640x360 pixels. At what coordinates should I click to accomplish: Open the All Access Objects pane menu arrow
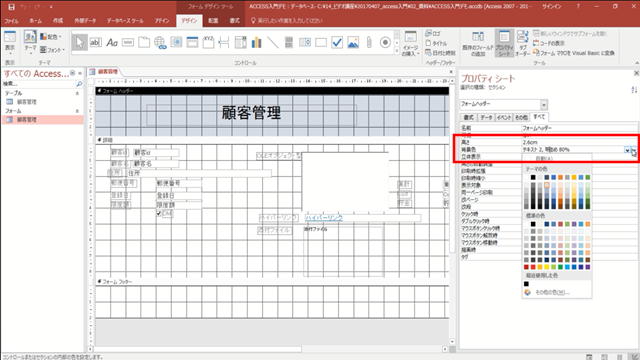[x=73, y=73]
